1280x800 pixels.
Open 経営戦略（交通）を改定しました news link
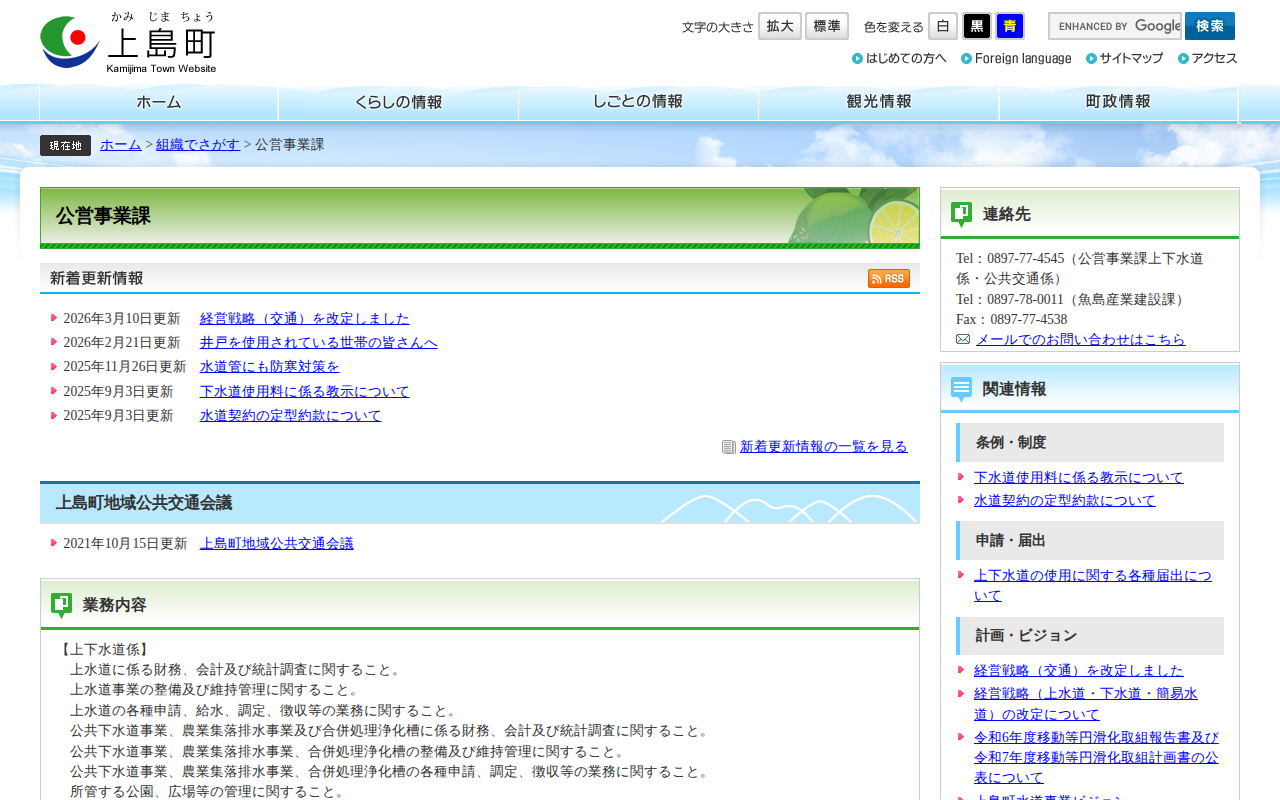pyautogui.click(x=304, y=319)
